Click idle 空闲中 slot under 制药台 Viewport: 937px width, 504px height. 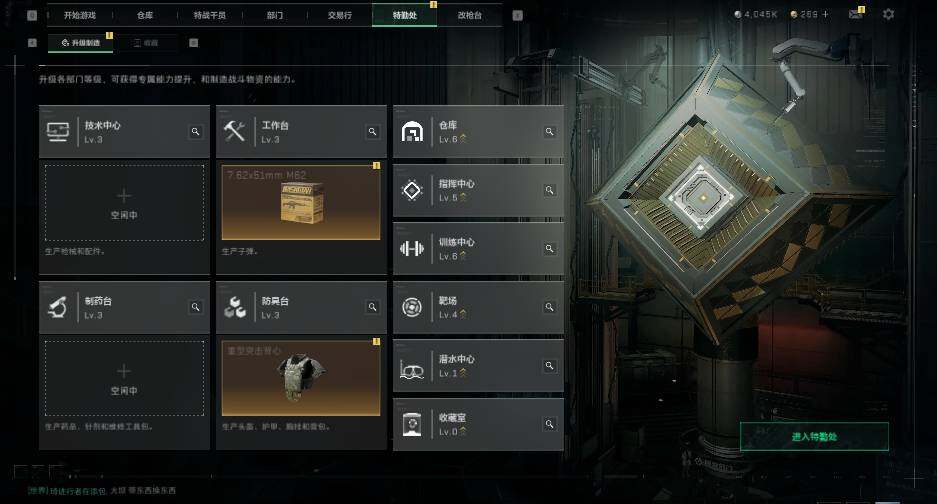click(x=124, y=378)
